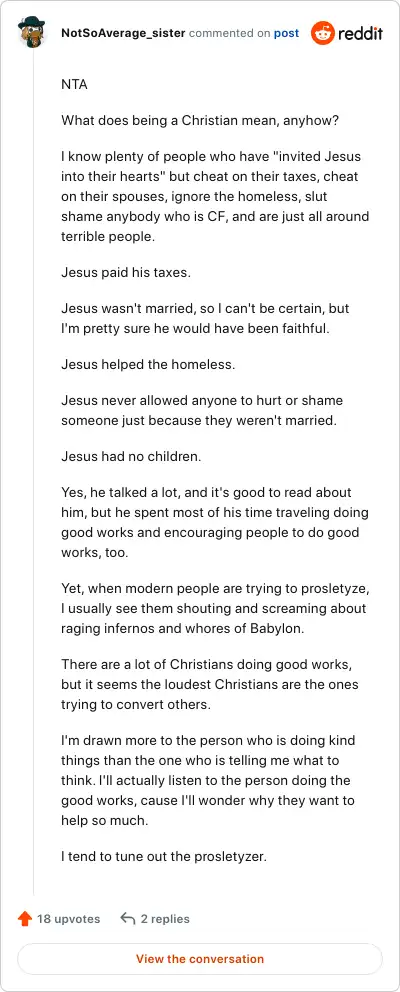
Task: Click the orange Reddit Snoo logo icon
Action: coord(322,33)
